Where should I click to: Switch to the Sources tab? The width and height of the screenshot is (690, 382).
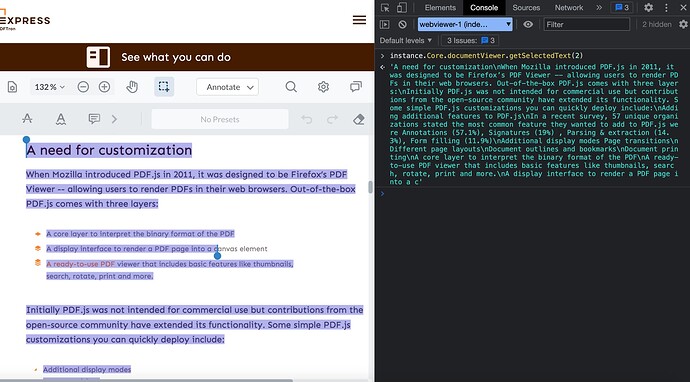(x=526, y=7)
